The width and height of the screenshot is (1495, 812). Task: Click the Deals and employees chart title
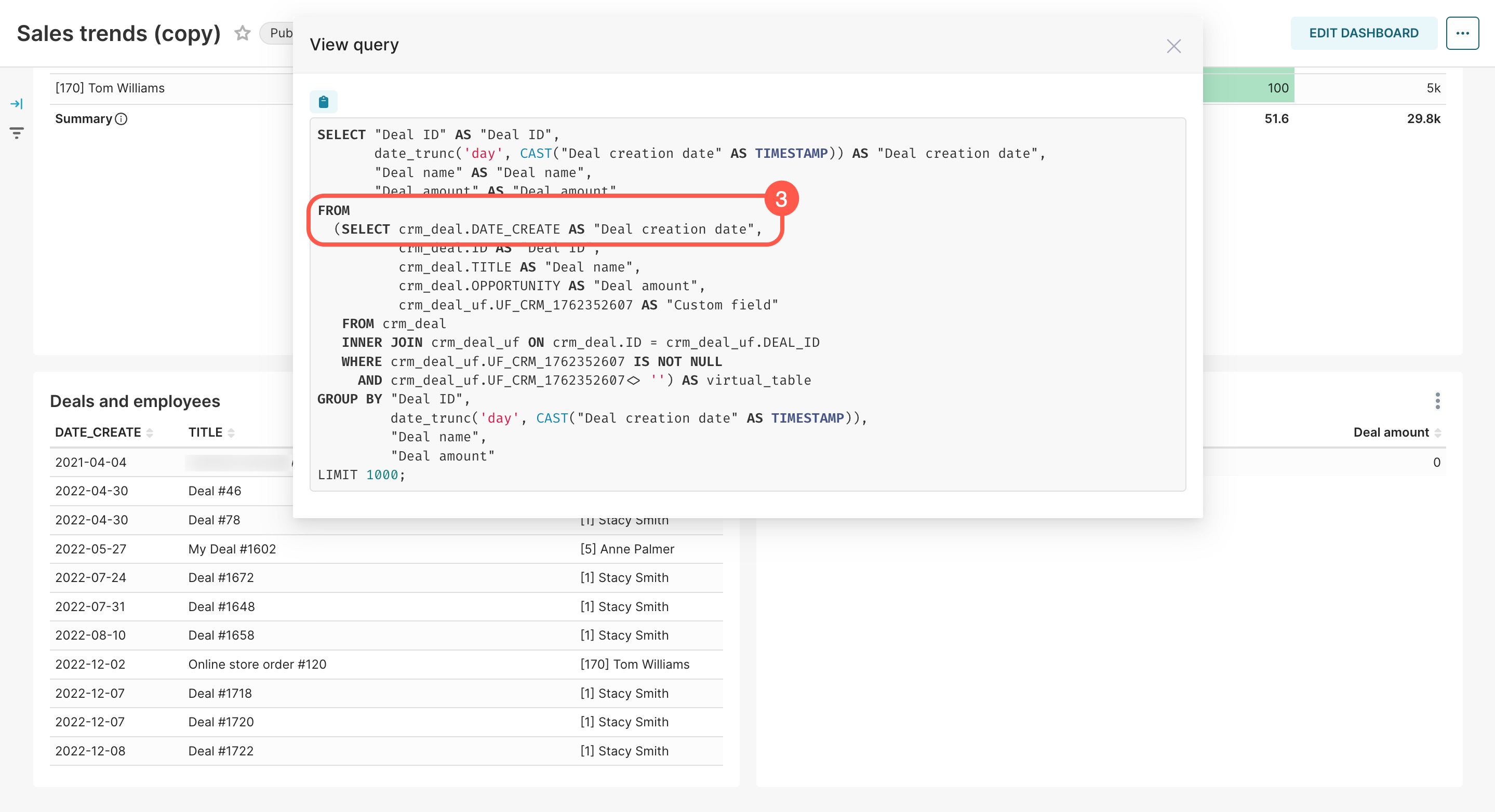tap(135, 401)
